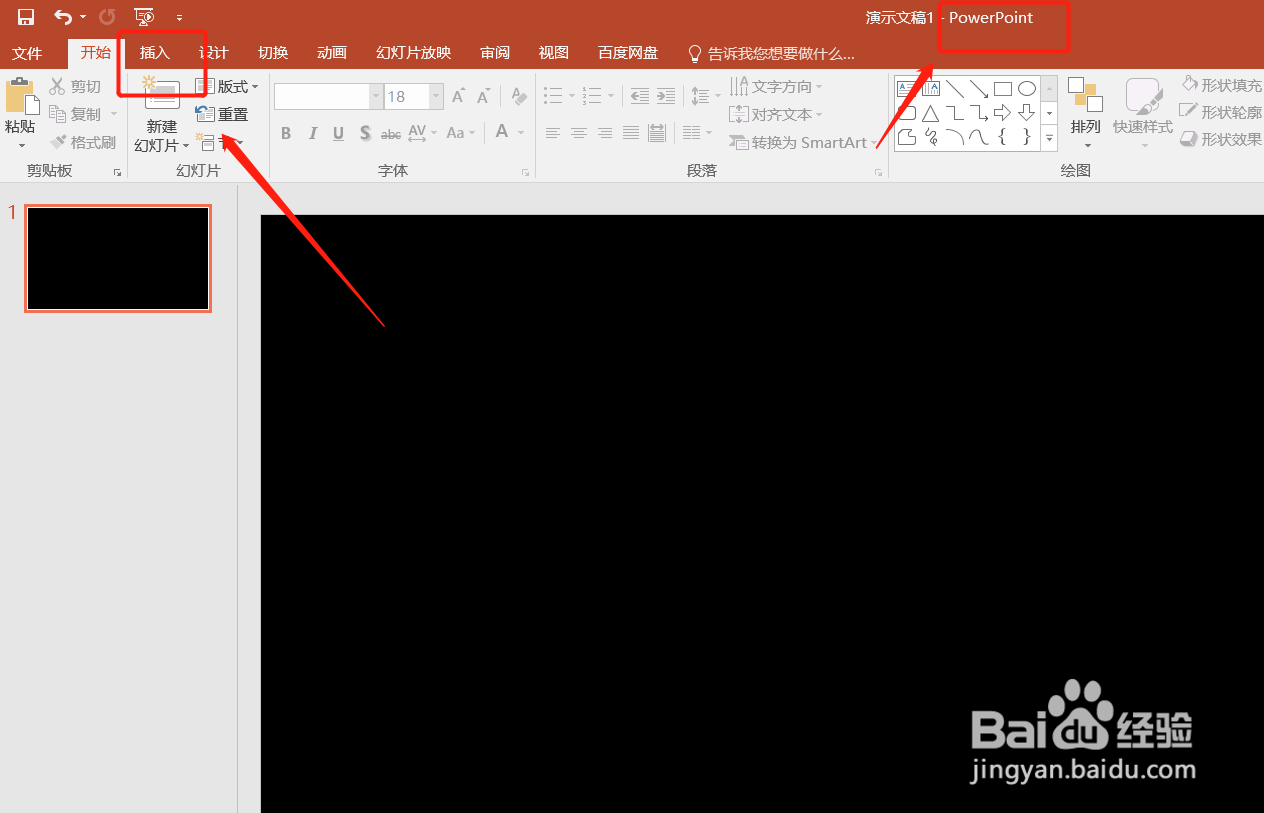Toggle text Shadow formatting

point(365,133)
